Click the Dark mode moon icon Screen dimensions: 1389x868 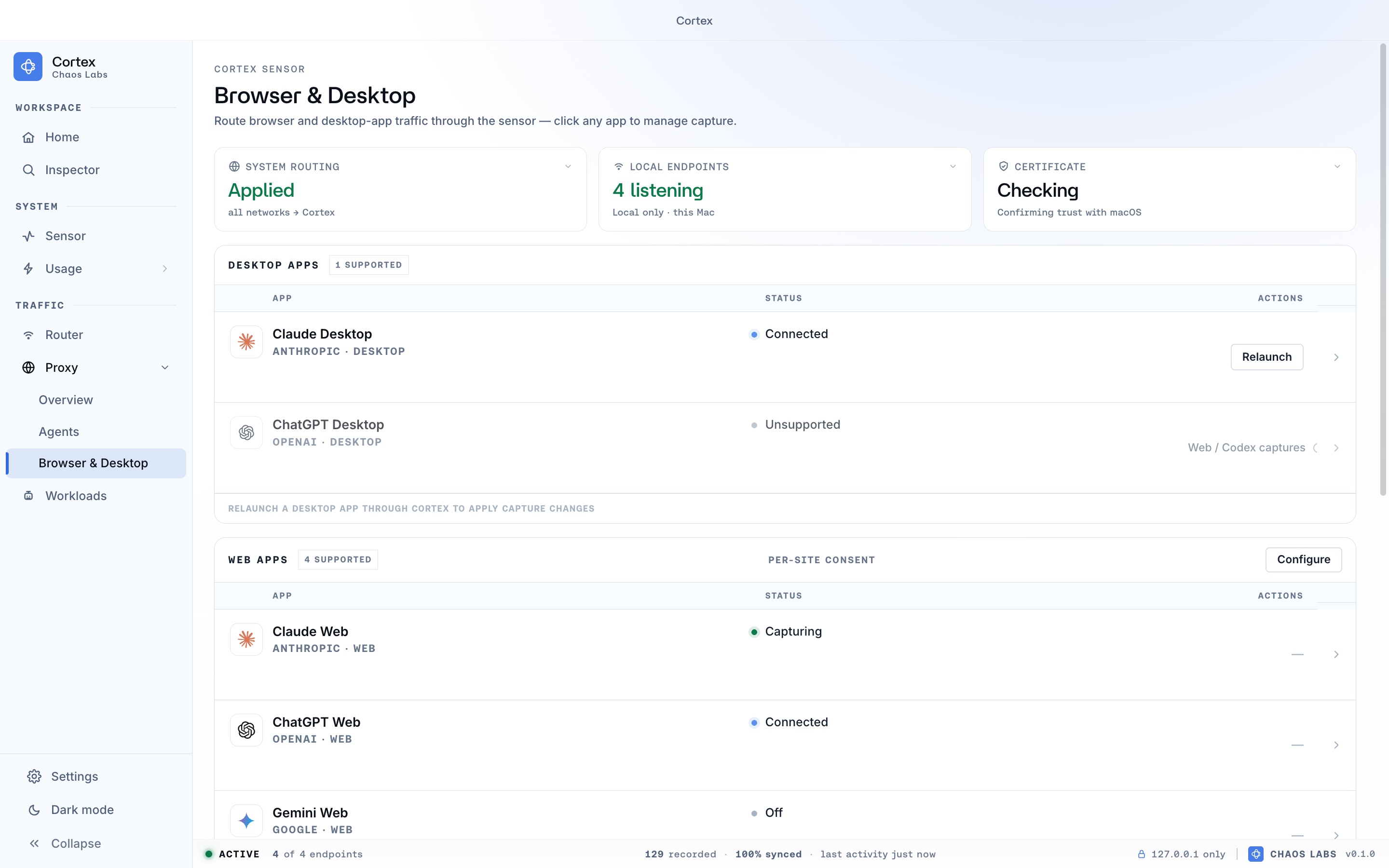coord(34,810)
